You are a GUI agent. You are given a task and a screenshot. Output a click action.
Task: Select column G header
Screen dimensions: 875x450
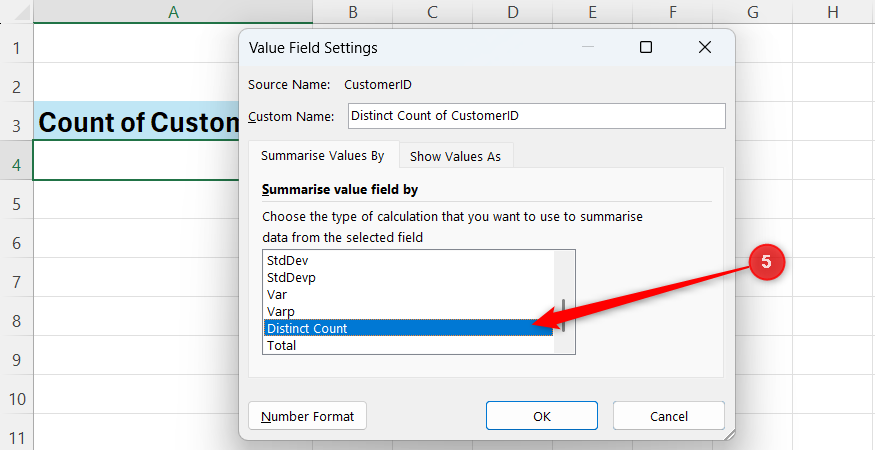752,12
